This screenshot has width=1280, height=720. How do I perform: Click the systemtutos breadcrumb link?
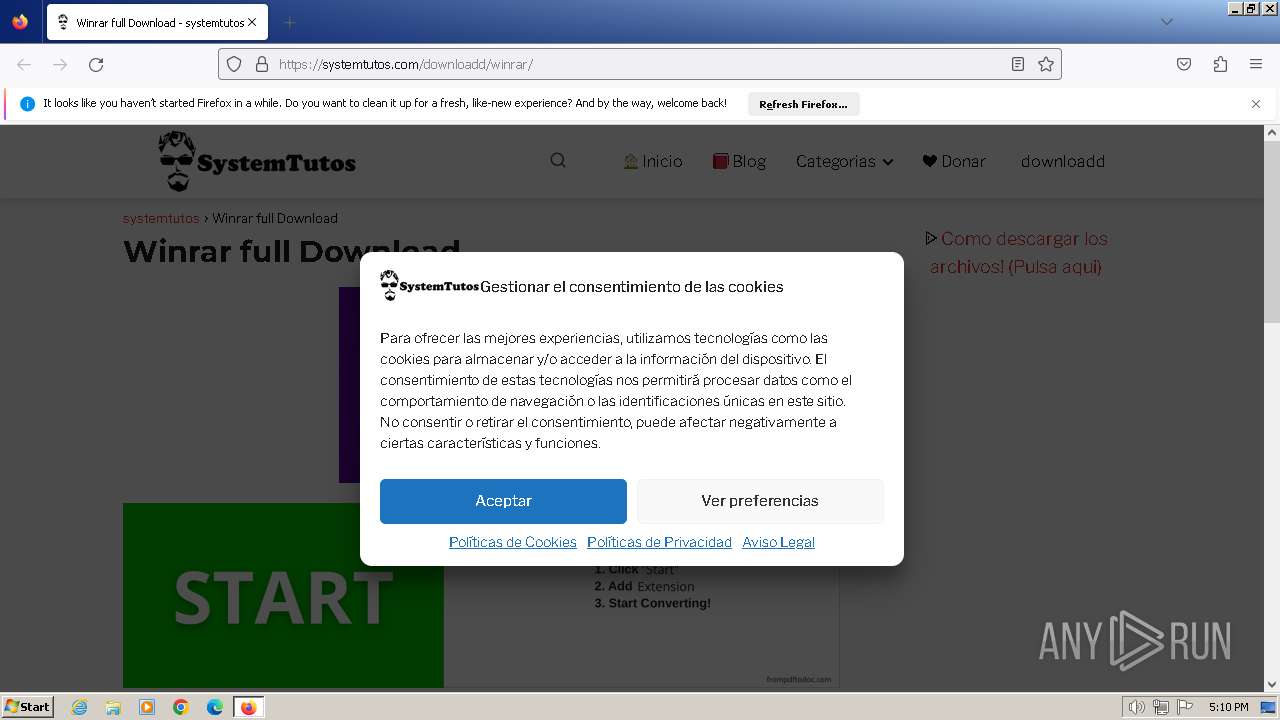(161, 218)
